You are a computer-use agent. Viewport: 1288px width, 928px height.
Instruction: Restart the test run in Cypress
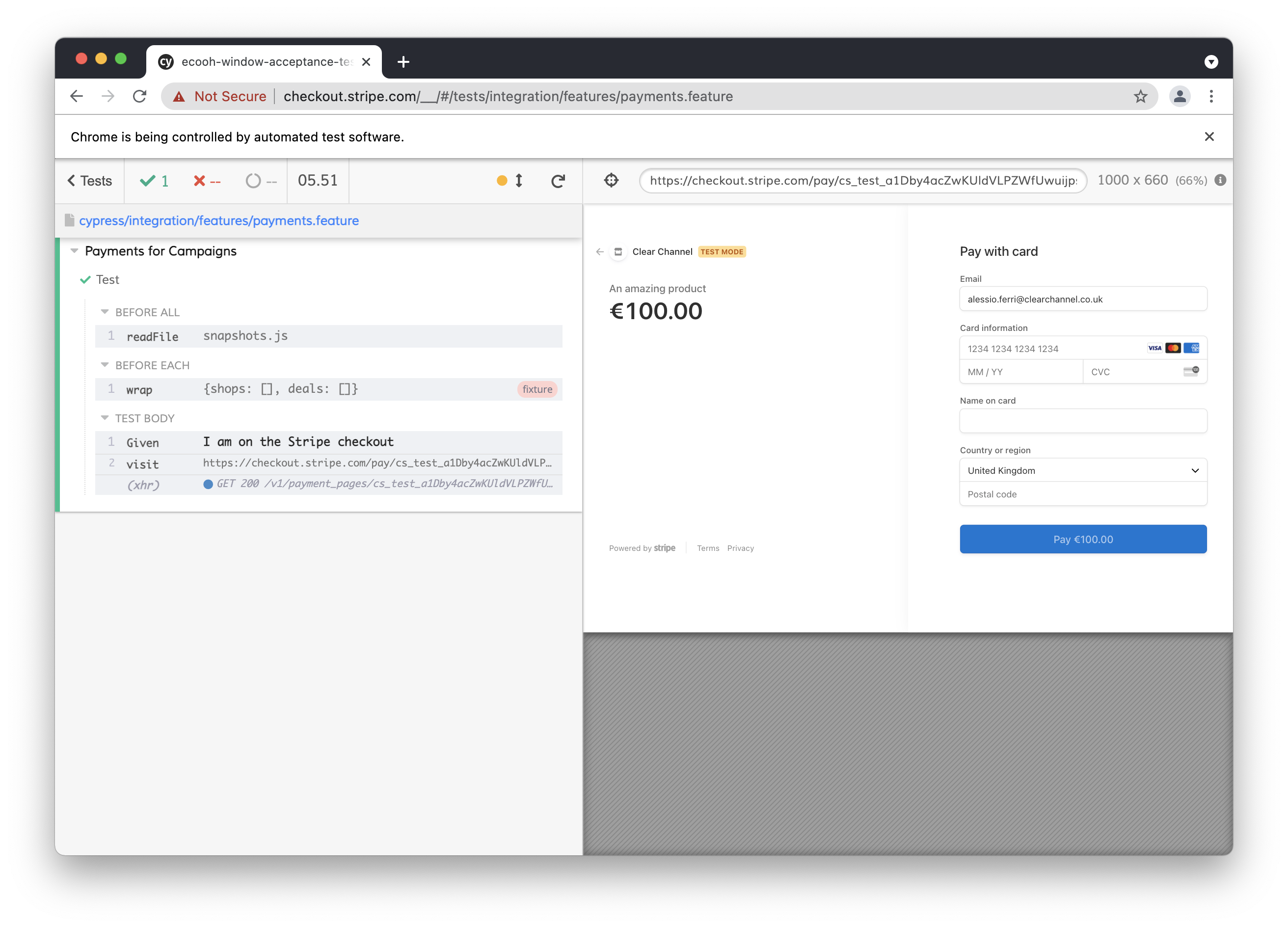point(558,181)
